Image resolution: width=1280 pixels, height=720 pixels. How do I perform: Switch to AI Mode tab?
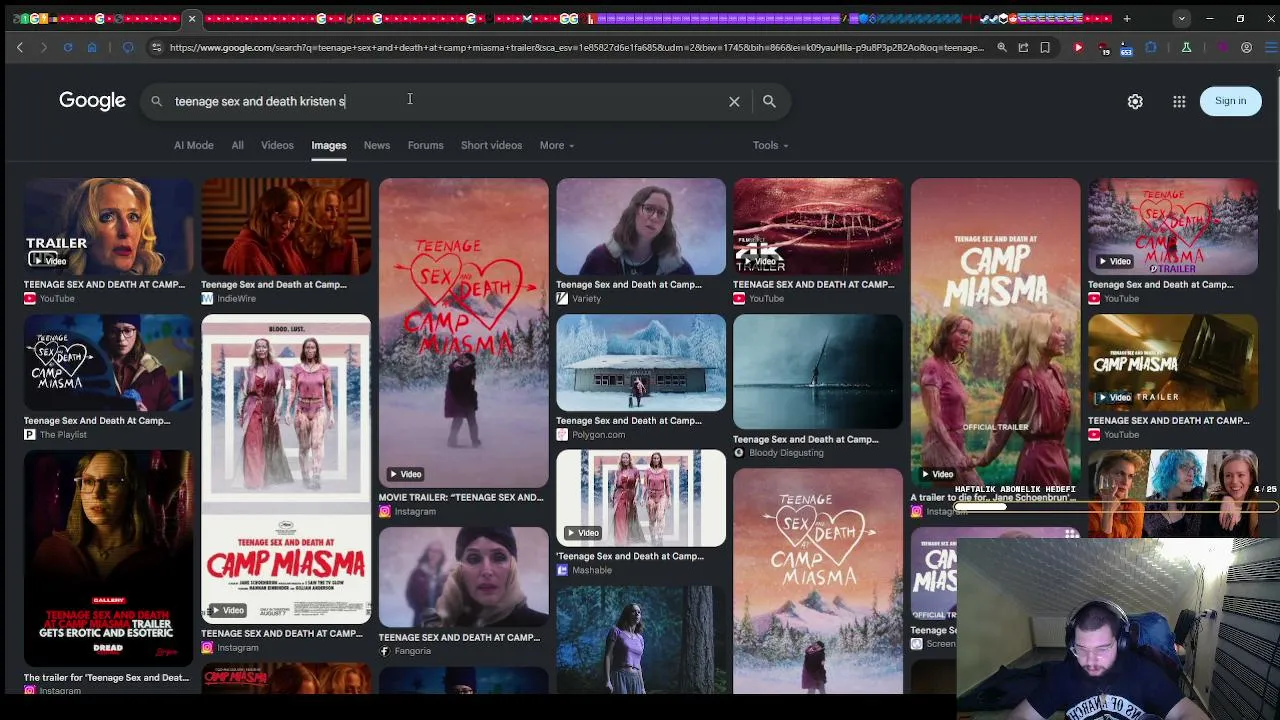(194, 145)
